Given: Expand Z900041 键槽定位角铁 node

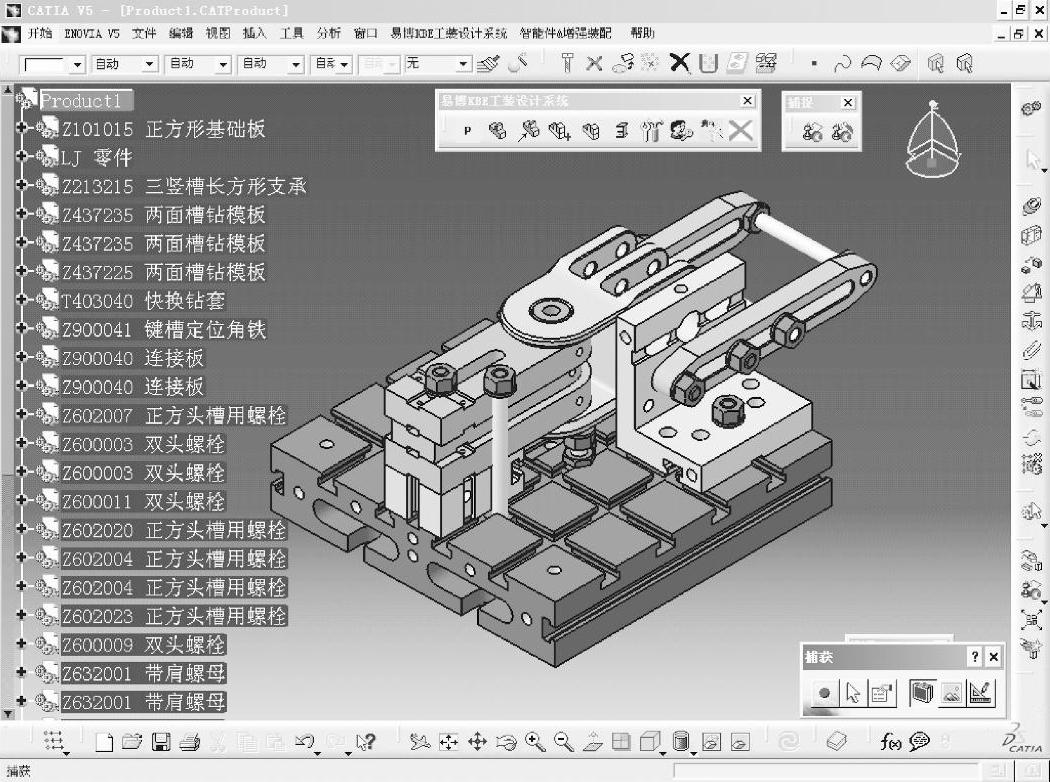Looking at the screenshot, I should [21, 328].
